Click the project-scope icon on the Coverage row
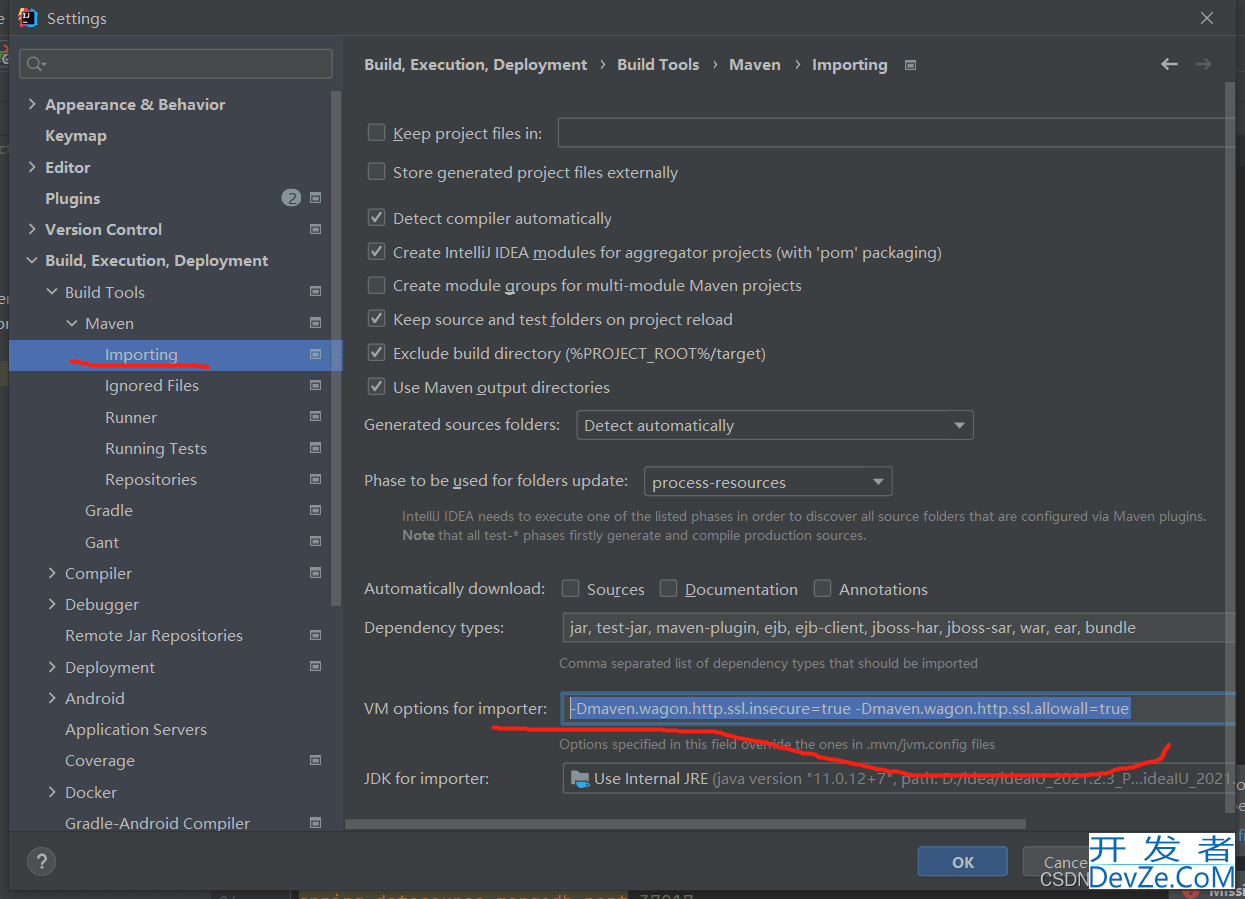Viewport: 1245px width, 899px height. [316, 760]
